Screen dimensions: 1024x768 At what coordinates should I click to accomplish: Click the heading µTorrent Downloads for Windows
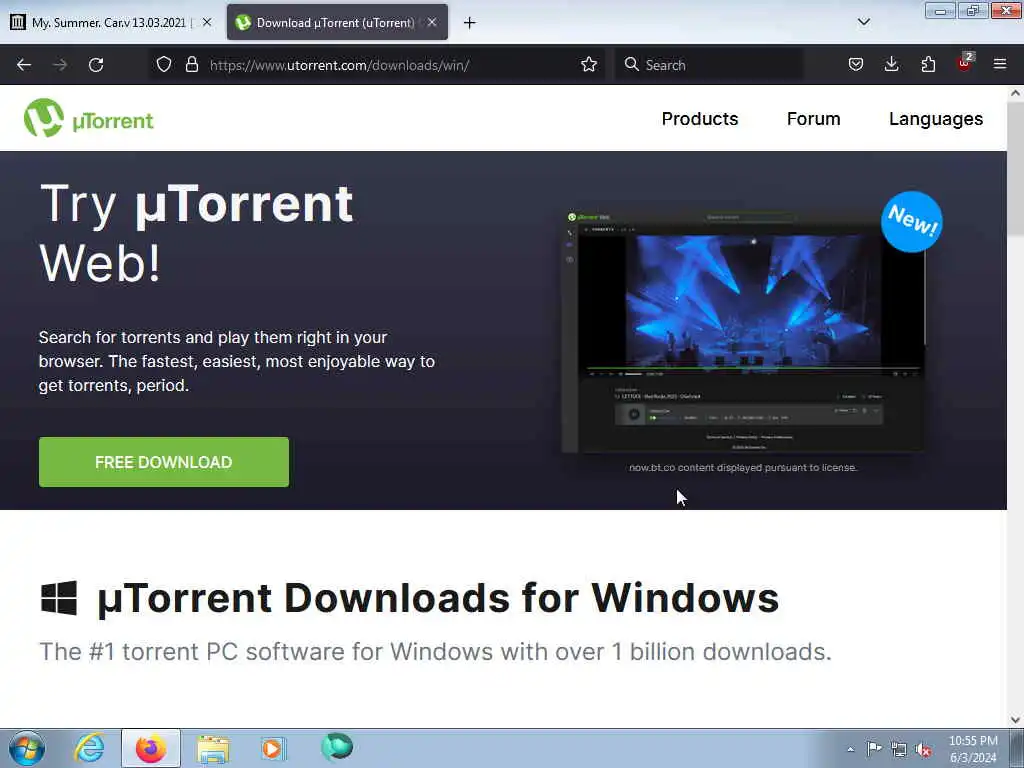click(x=438, y=598)
